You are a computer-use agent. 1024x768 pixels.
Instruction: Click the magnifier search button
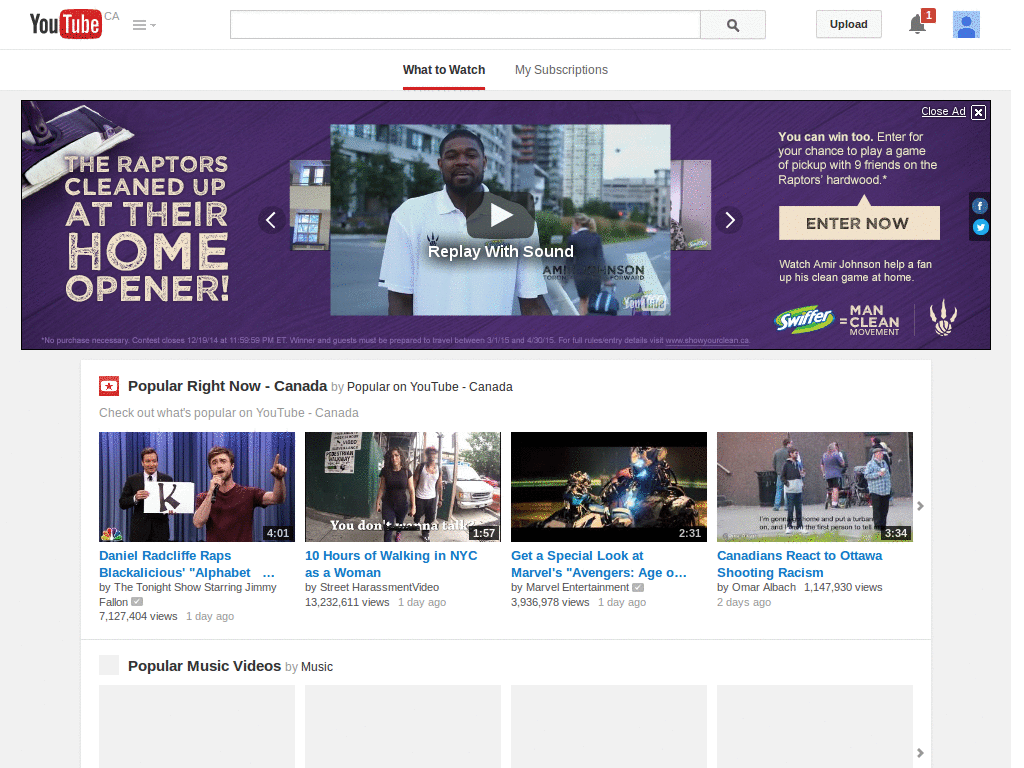tap(733, 25)
